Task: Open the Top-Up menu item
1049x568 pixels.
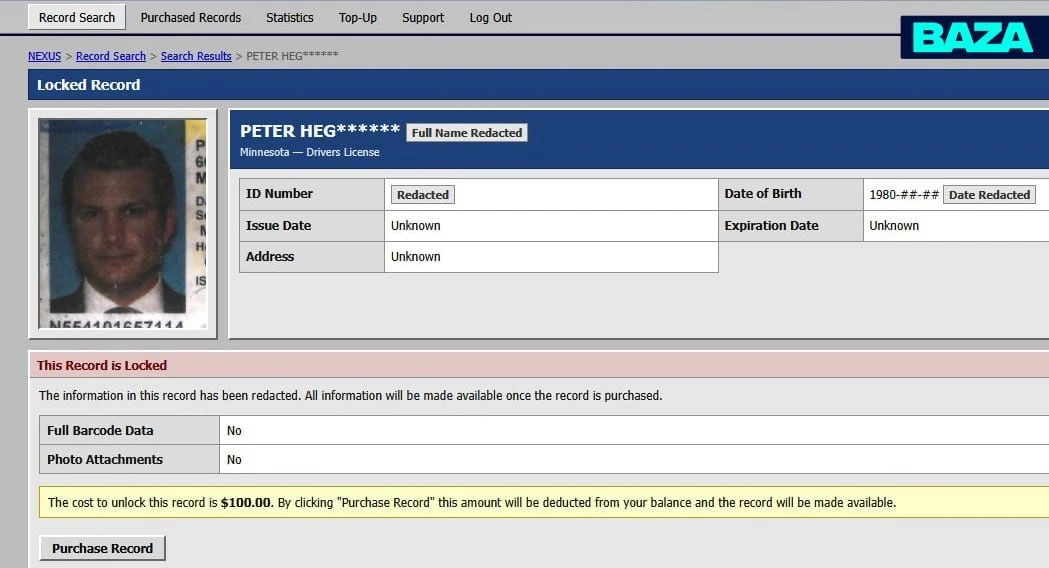Action: pyautogui.click(x=358, y=17)
